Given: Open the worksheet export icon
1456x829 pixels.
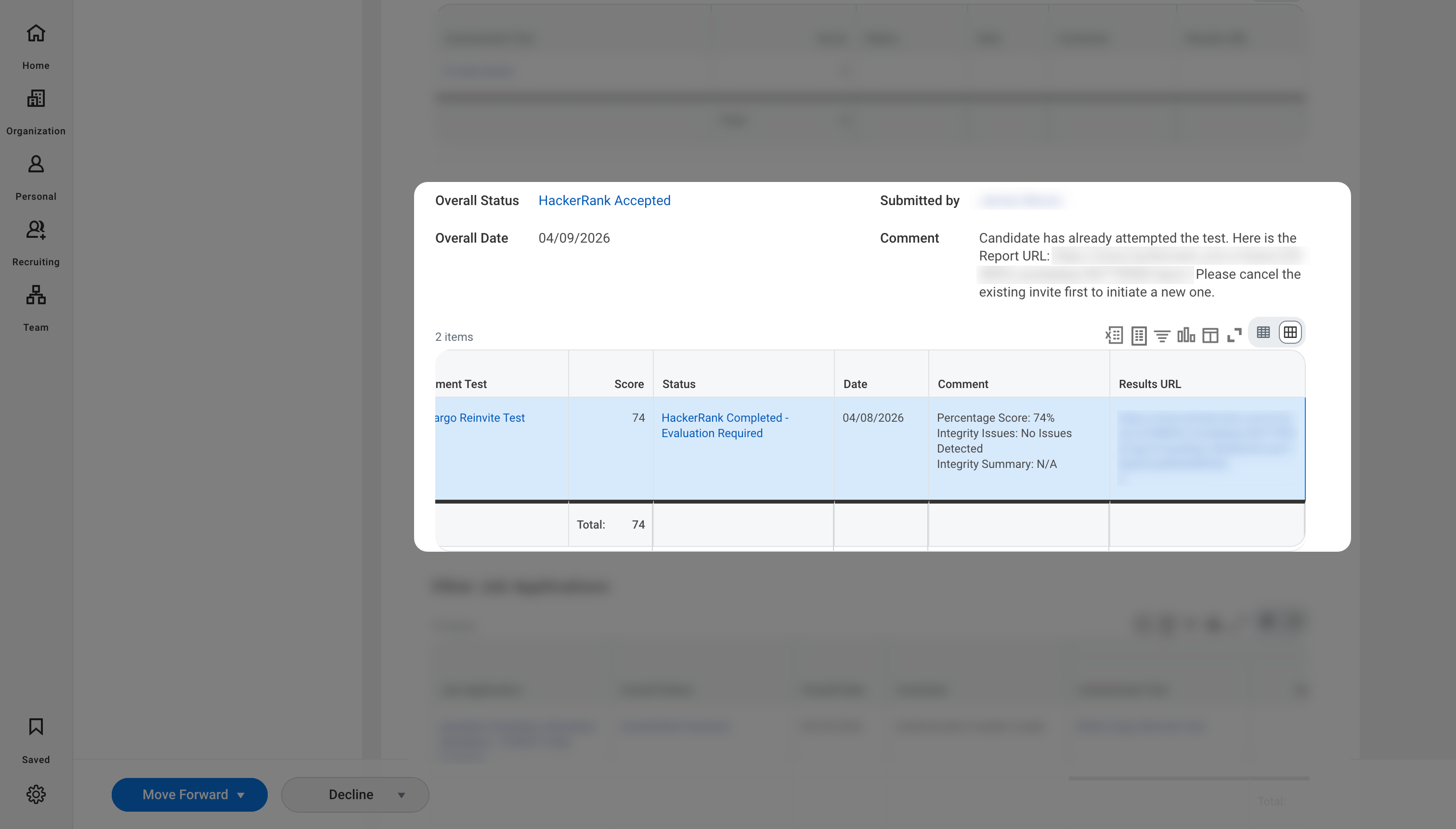Looking at the screenshot, I should 1138,336.
